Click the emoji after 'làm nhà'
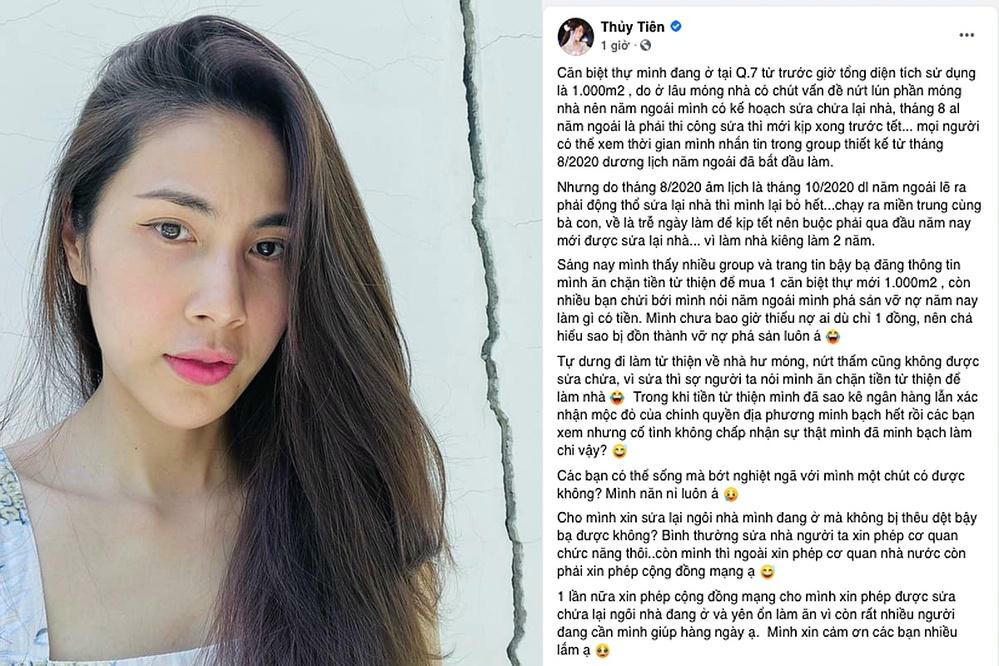The width and height of the screenshot is (999, 666). click(616, 398)
